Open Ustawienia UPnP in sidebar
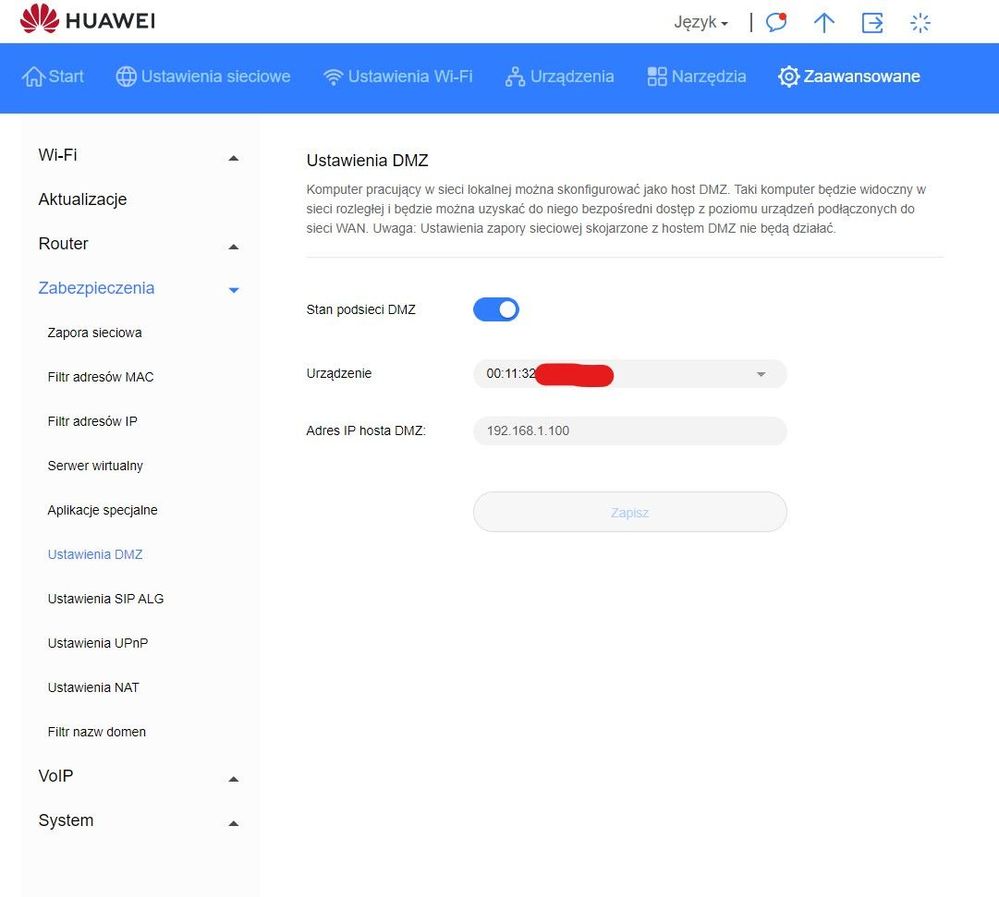The width and height of the screenshot is (999, 897). 97,643
